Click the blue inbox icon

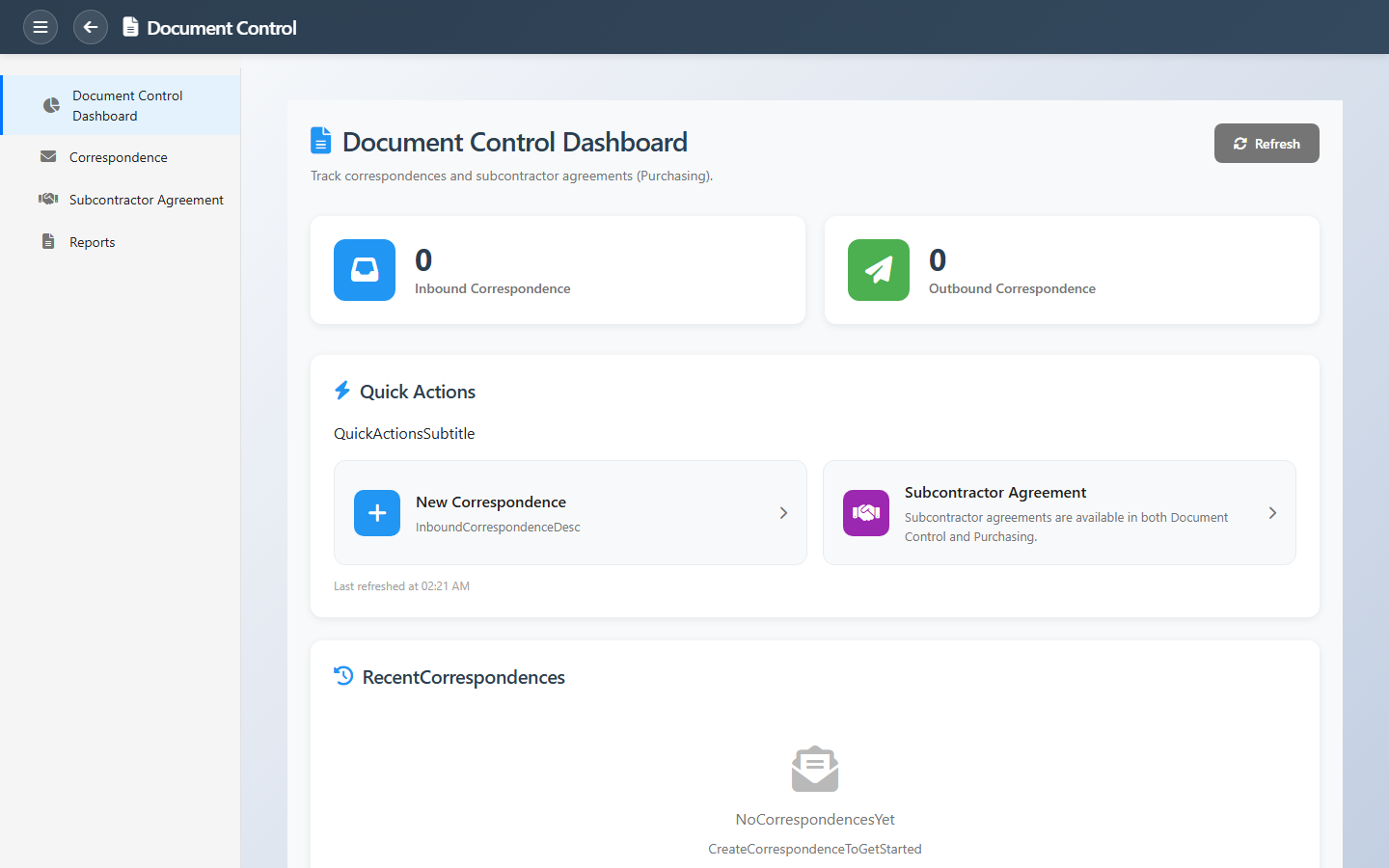click(365, 270)
